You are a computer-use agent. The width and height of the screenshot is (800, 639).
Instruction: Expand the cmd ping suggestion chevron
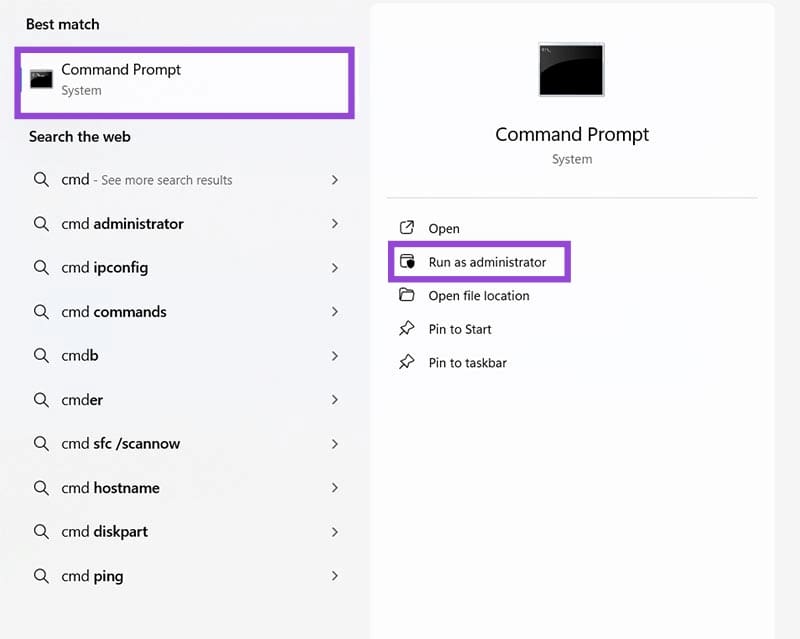click(x=334, y=576)
